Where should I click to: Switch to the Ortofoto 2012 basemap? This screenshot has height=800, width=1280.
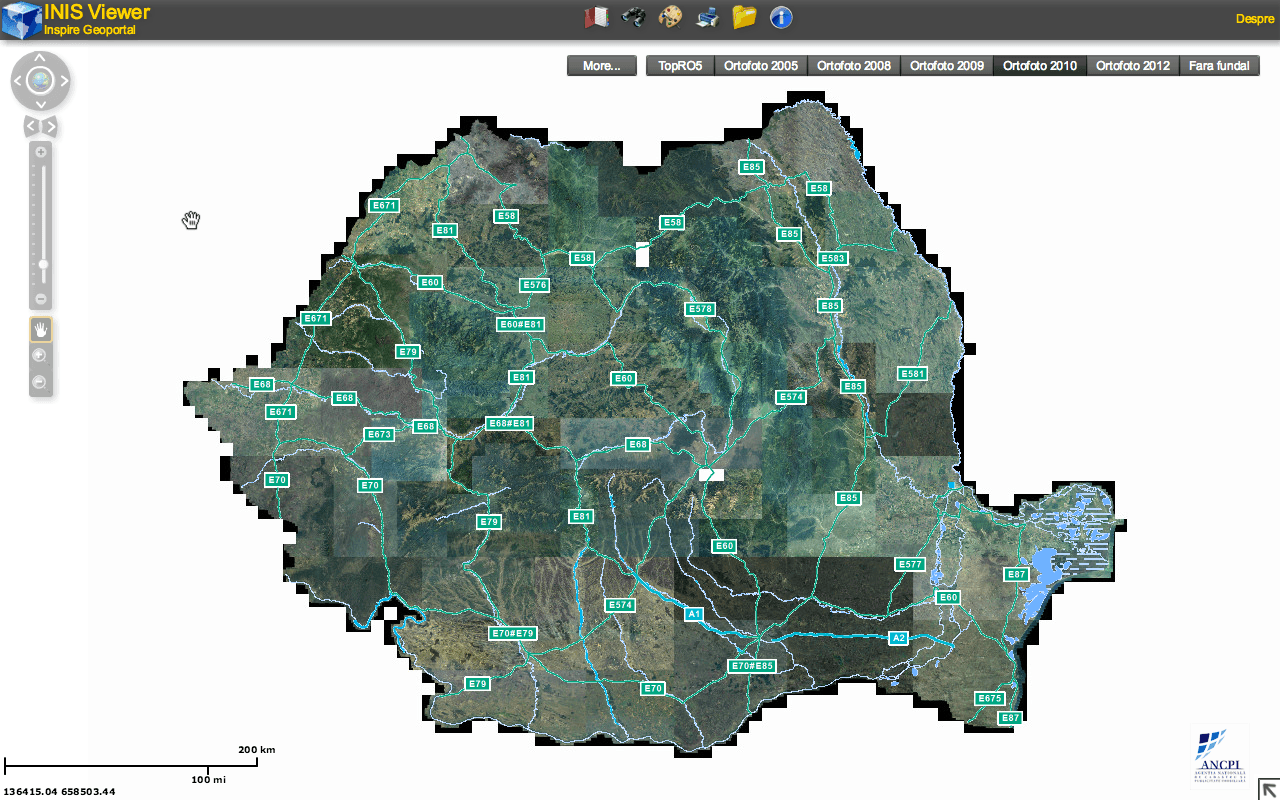click(x=1132, y=66)
